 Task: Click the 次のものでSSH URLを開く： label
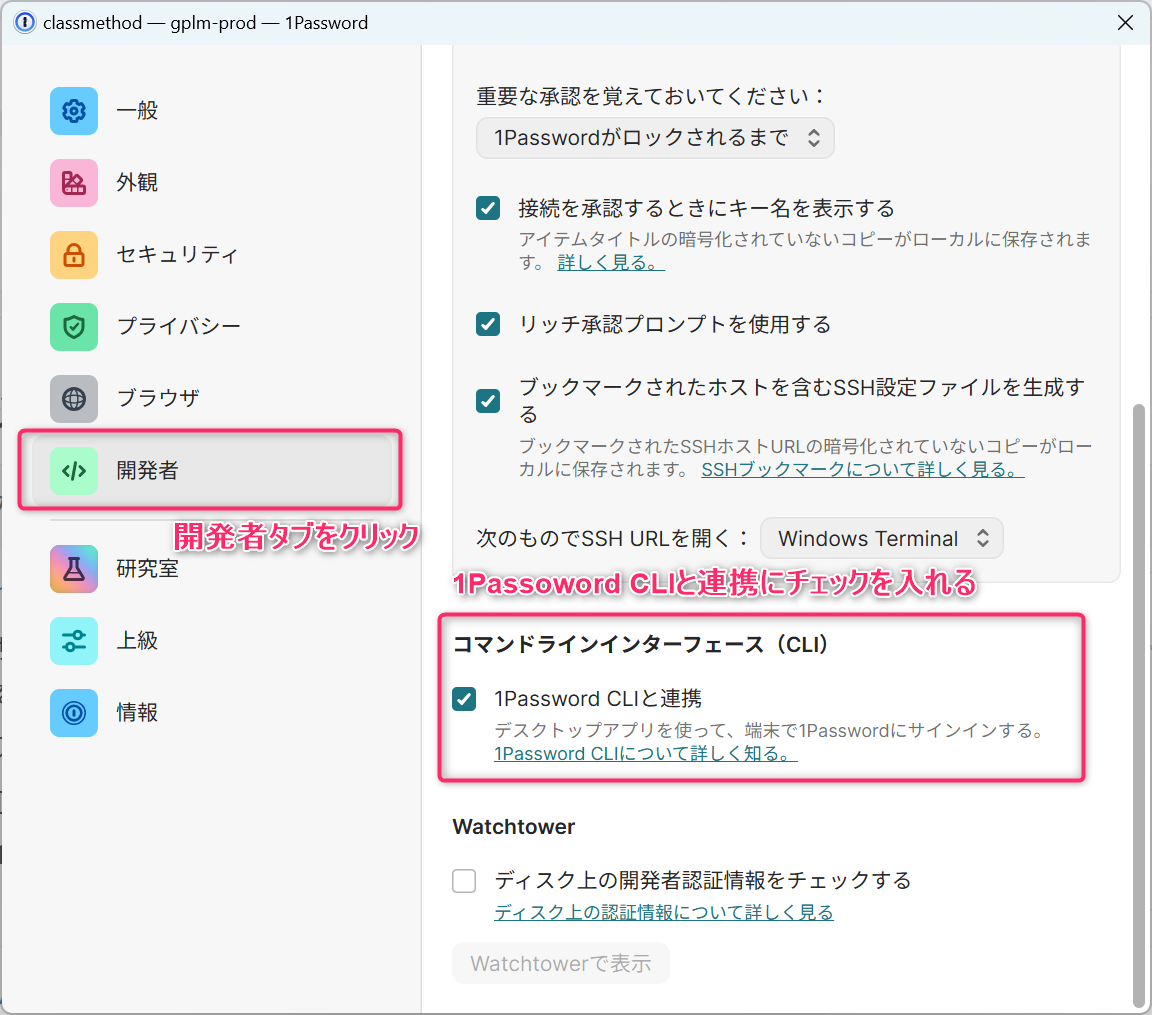(x=613, y=538)
